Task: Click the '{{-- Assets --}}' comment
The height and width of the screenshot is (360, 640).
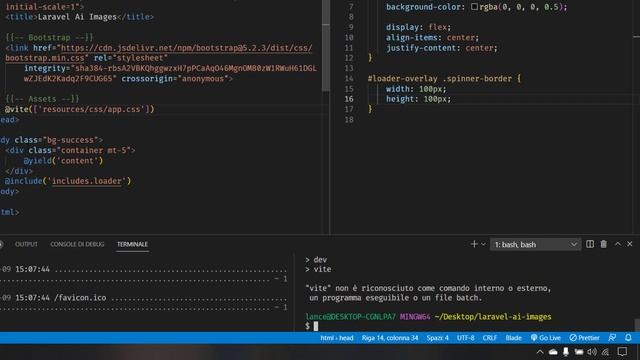Action: click(42, 99)
